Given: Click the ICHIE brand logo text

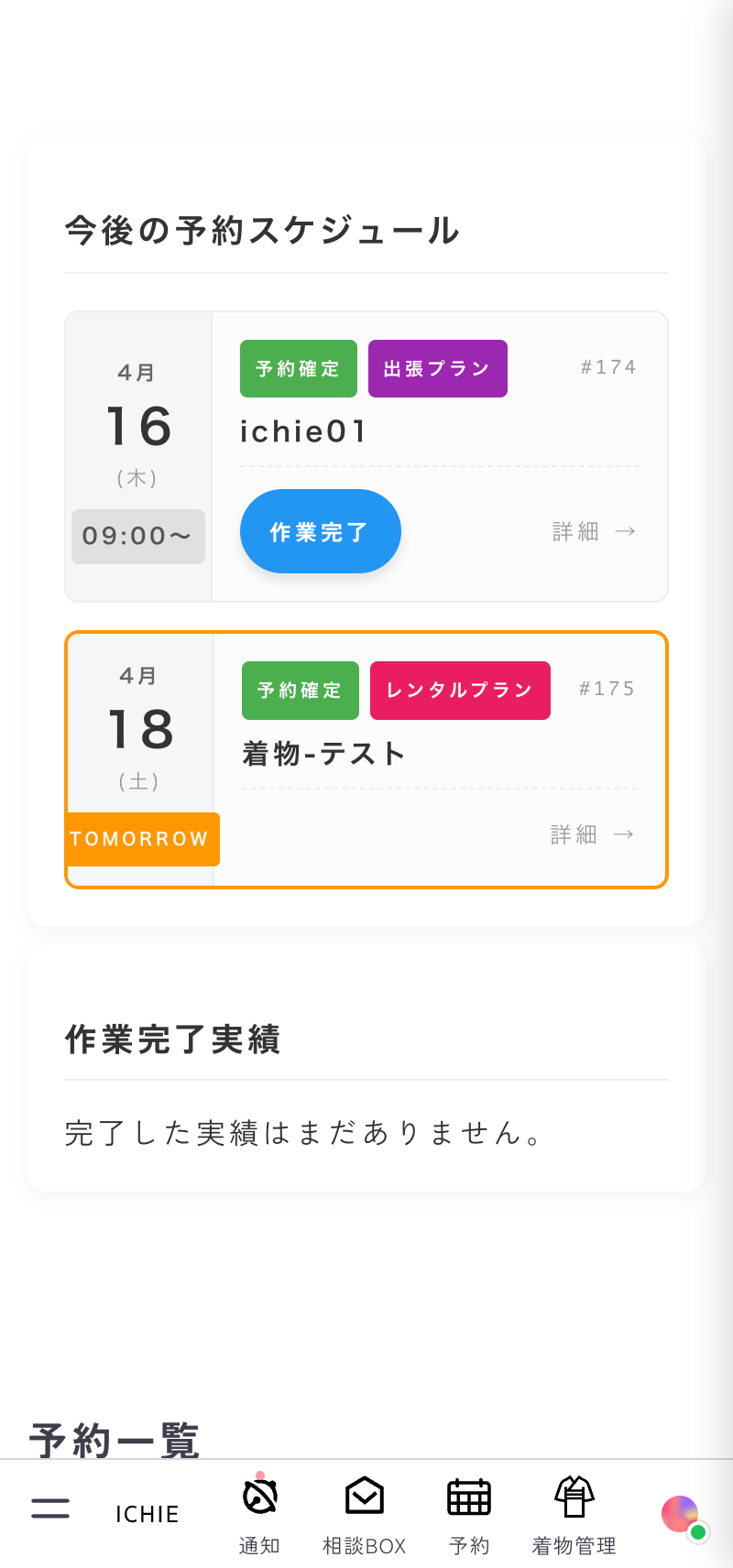Looking at the screenshot, I should (147, 1515).
